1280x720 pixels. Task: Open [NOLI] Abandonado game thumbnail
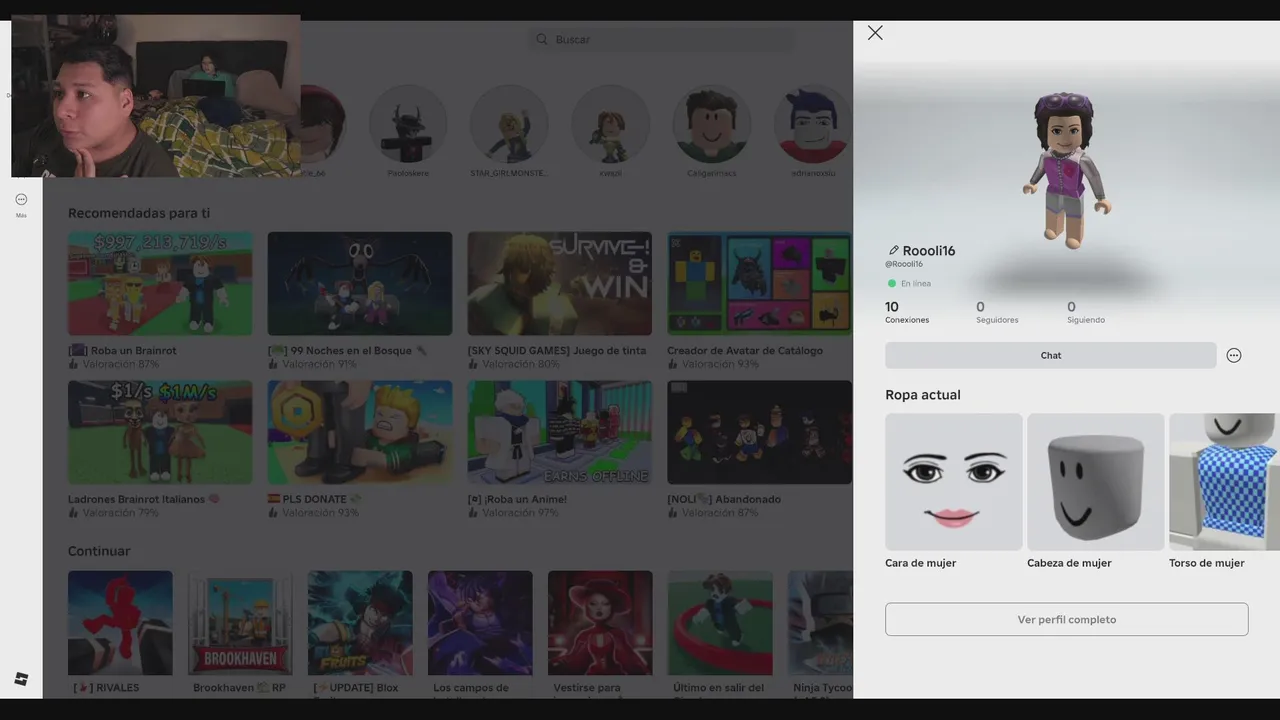point(760,432)
